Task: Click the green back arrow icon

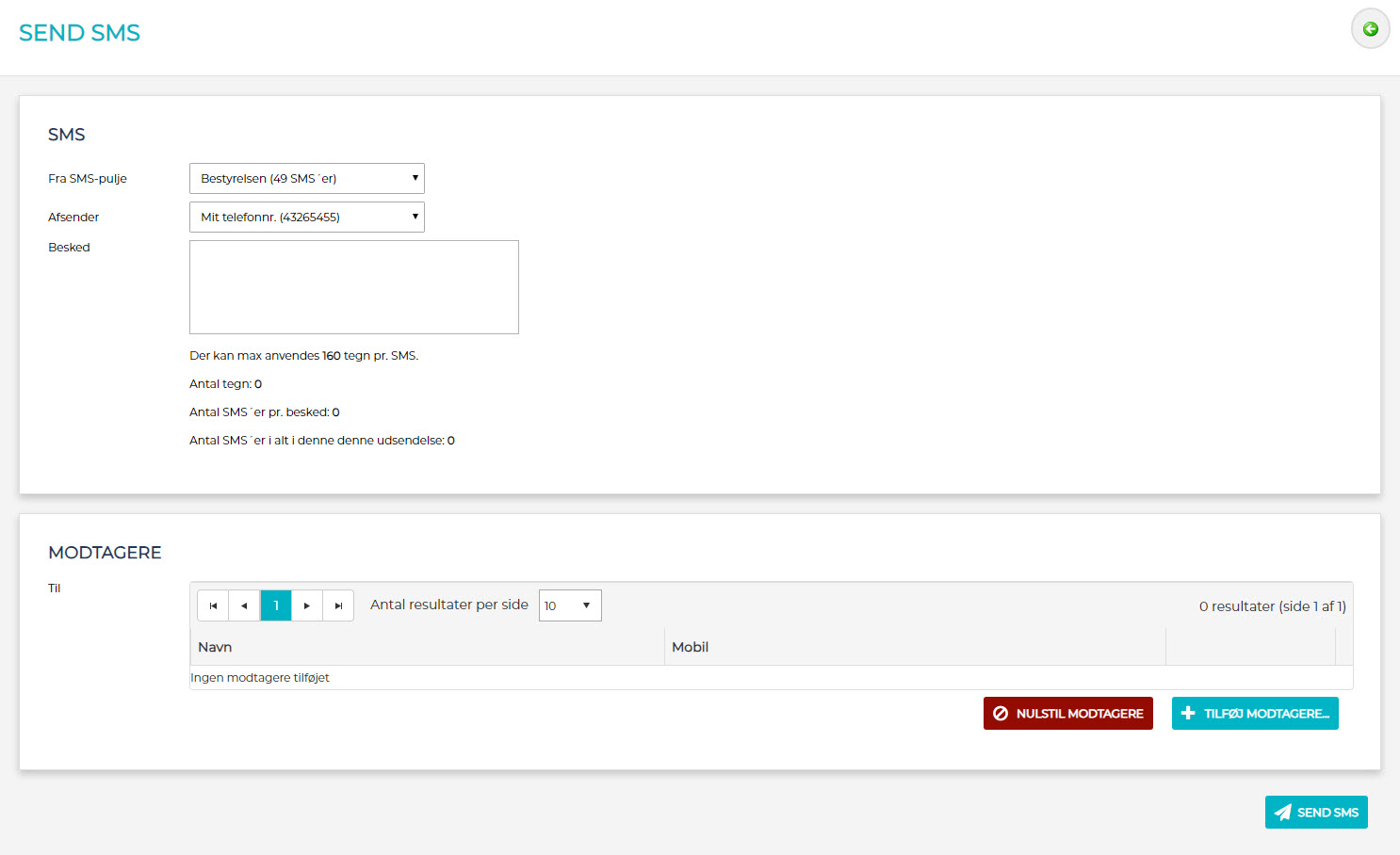Action: coord(1370,29)
